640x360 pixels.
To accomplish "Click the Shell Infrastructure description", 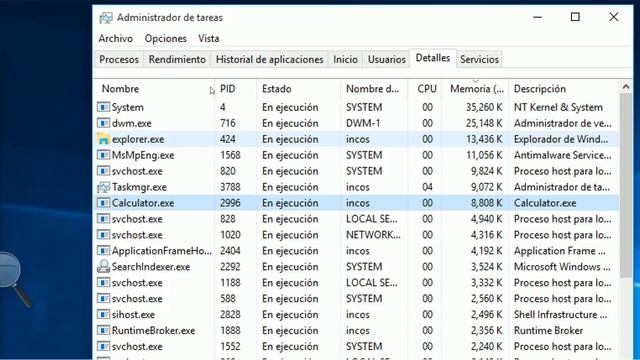I will coord(560,315).
